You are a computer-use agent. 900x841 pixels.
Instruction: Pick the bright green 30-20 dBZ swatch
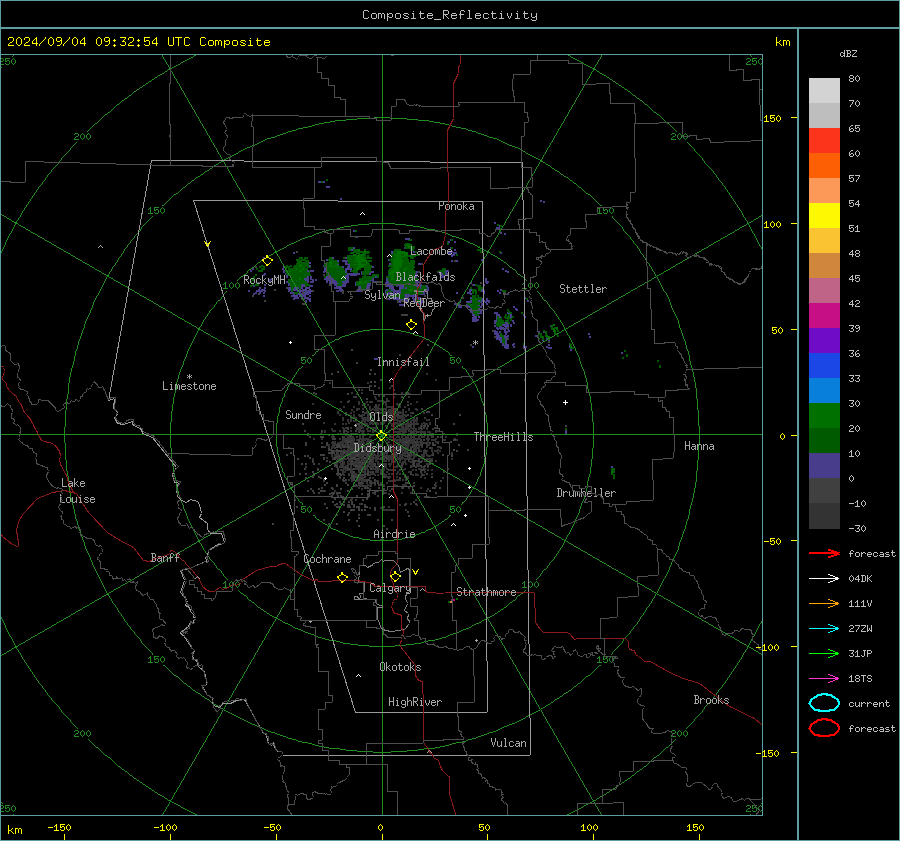[x=824, y=415]
